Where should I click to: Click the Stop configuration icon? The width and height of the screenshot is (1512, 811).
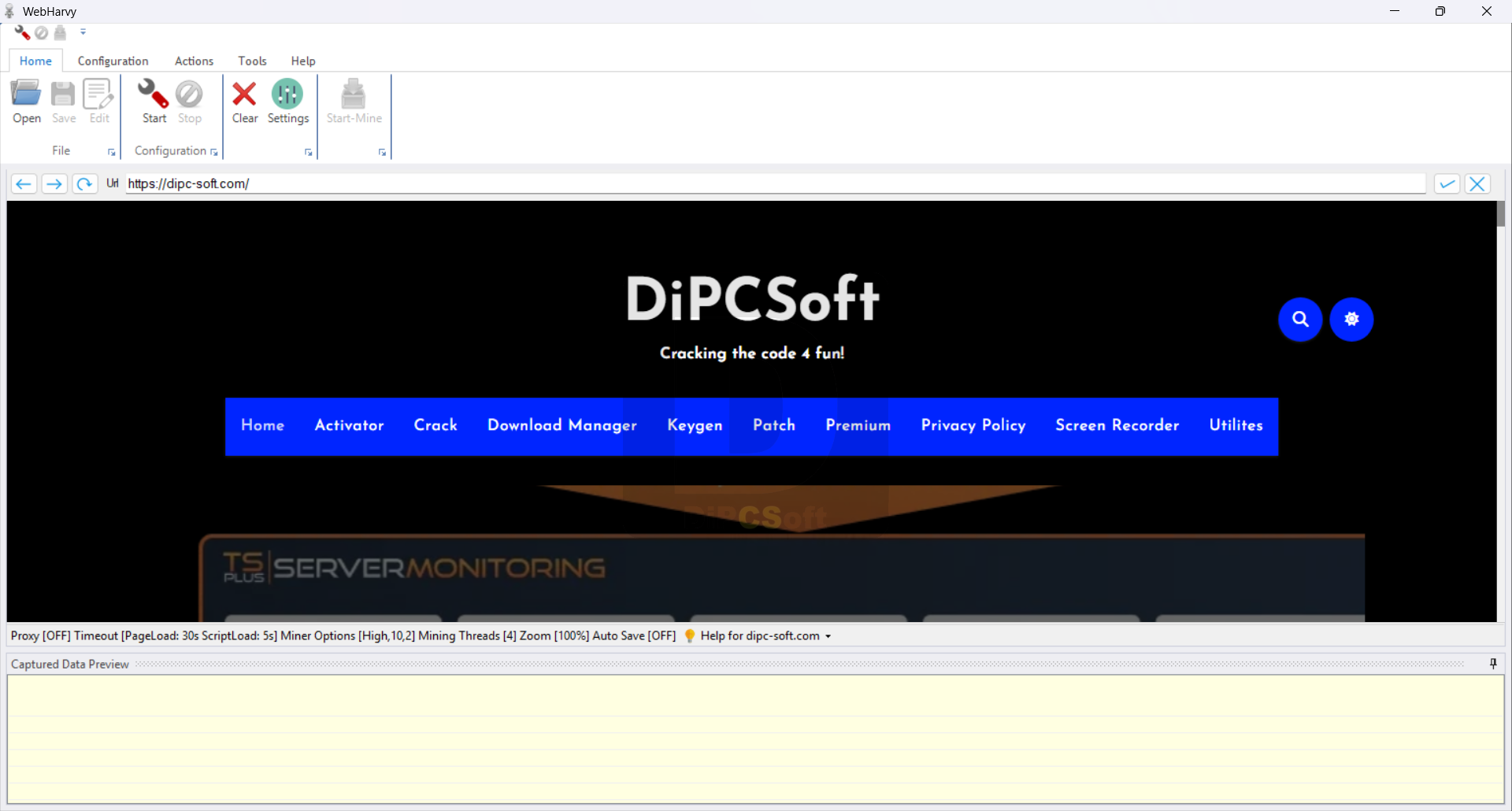point(189,102)
